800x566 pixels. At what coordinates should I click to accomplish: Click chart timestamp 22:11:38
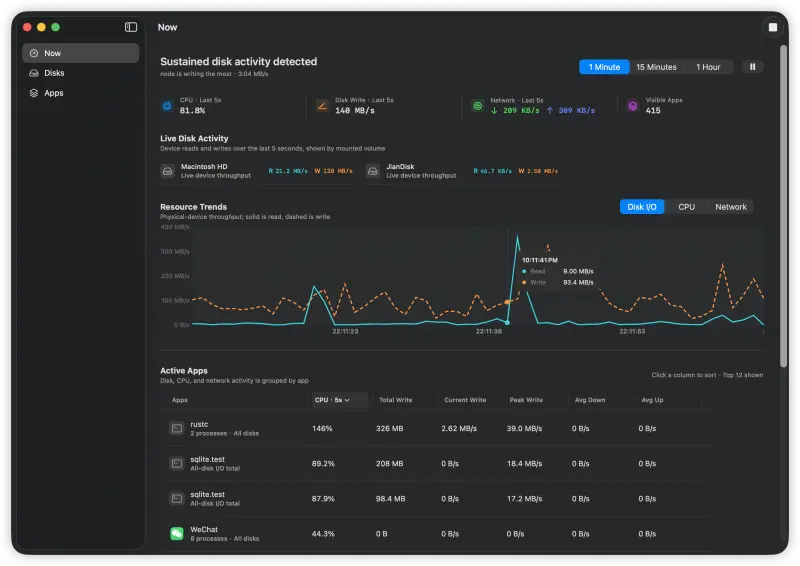point(489,331)
